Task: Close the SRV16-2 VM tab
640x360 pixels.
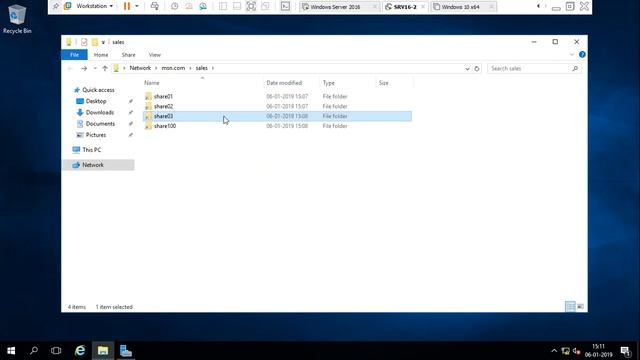Action: [x=423, y=7]
